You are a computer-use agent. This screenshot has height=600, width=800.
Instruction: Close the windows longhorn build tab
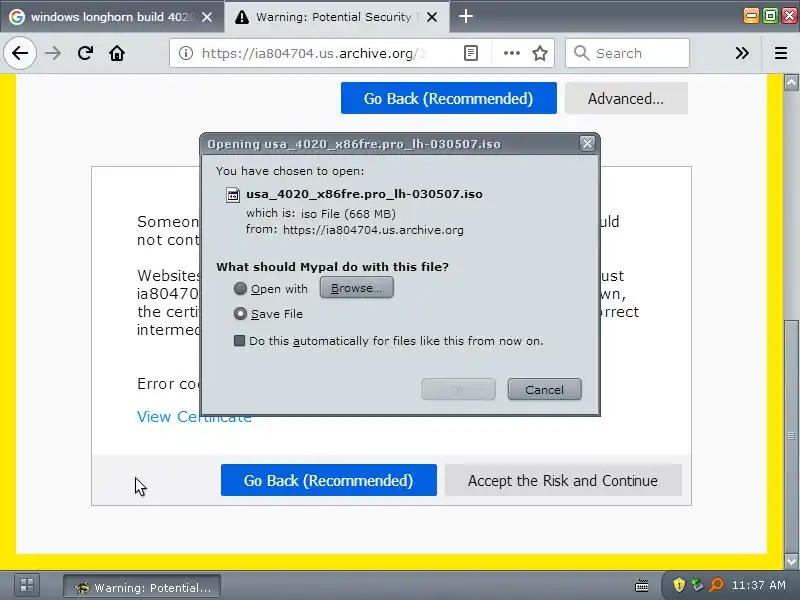pos(207,17)
